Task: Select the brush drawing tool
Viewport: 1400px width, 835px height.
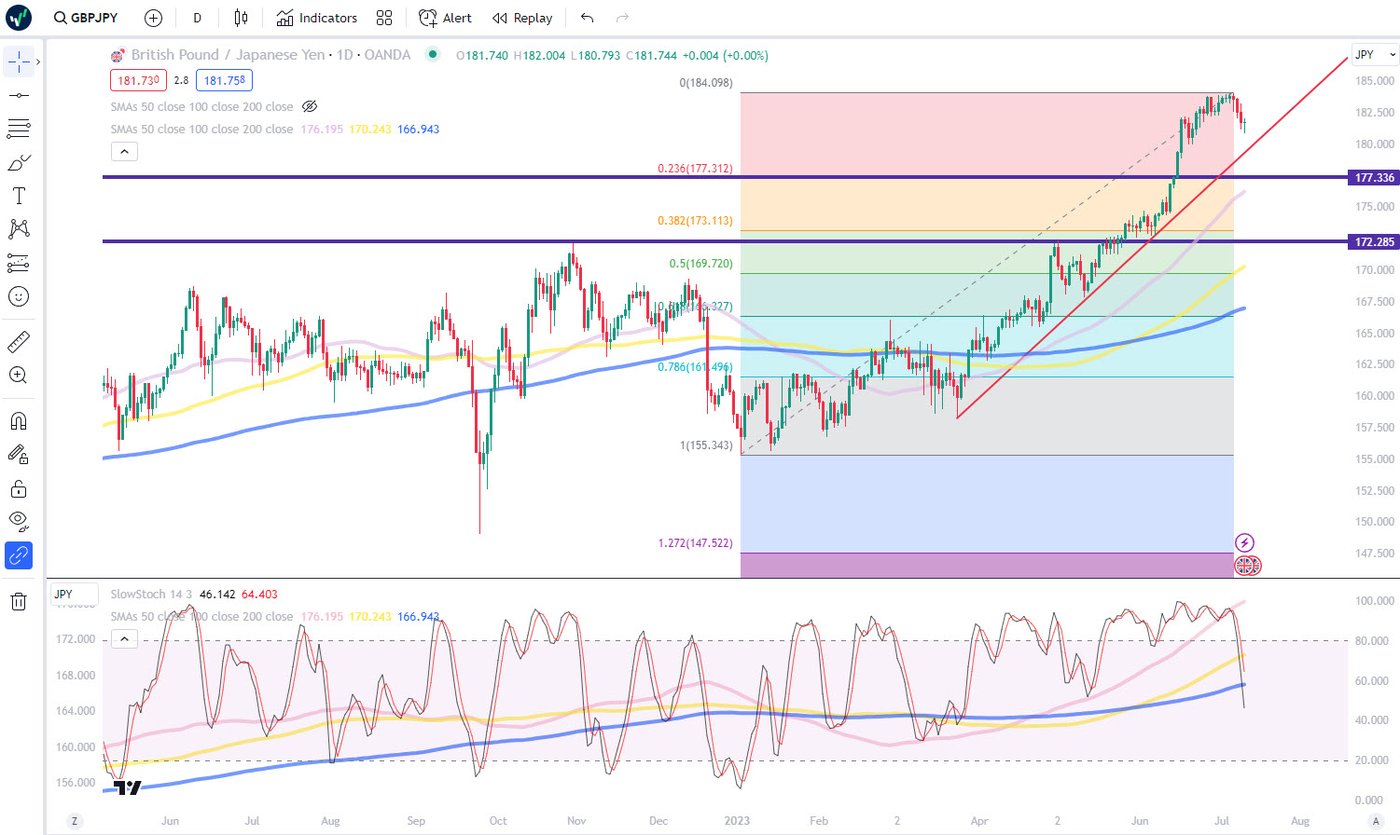Action: point(17,162)
